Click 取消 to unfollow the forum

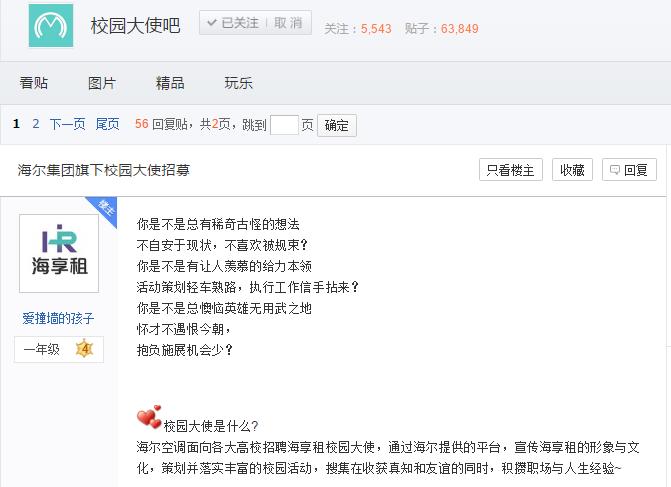click(x=288, y=23)
